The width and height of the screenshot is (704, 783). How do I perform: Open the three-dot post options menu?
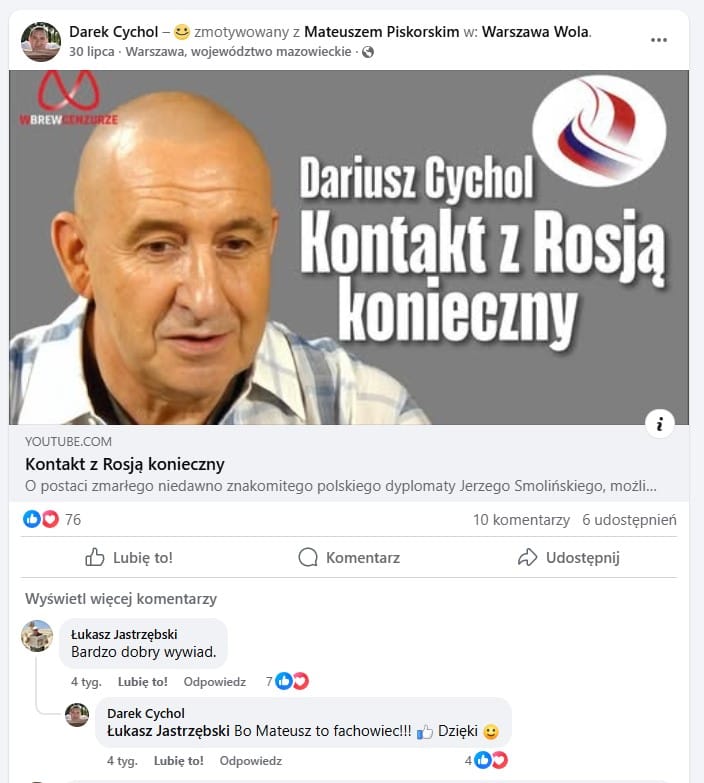pos(659,40)
